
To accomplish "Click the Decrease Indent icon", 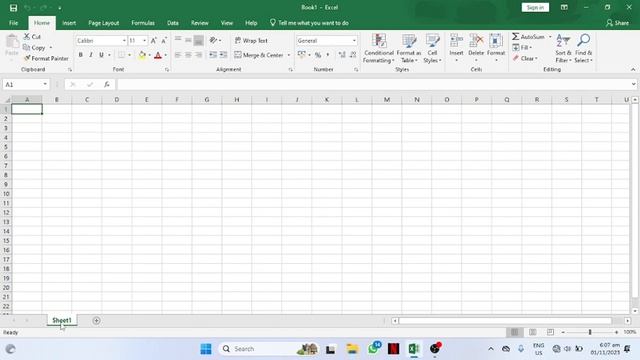I will (x=213, y=55).
